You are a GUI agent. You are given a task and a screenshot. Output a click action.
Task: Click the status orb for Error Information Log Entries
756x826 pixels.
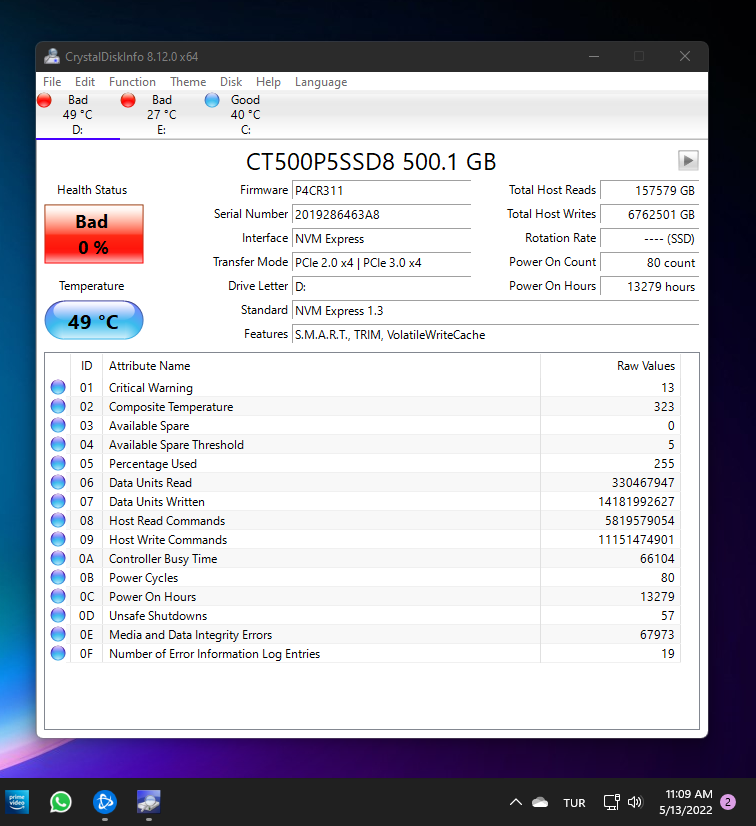58,653
